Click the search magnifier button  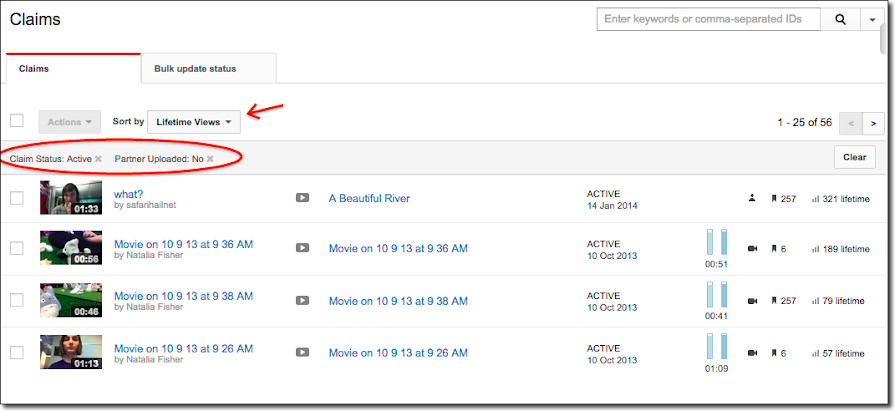[840, 19]
